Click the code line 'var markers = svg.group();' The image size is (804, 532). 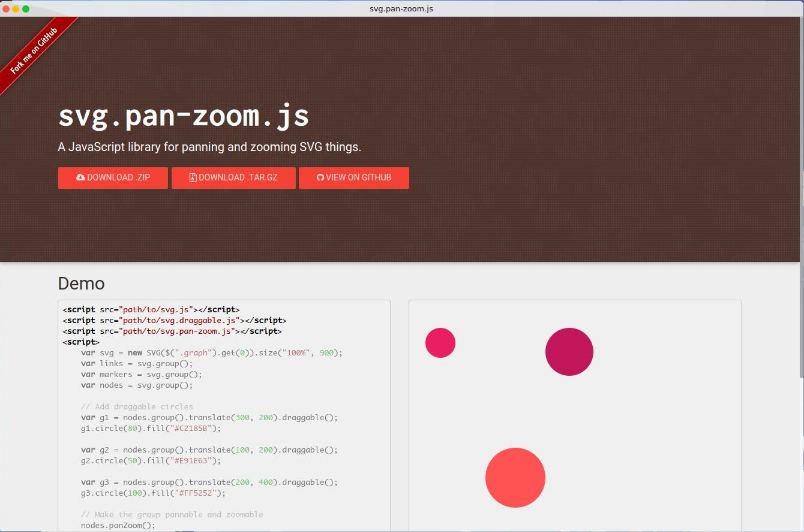[142, 374]
